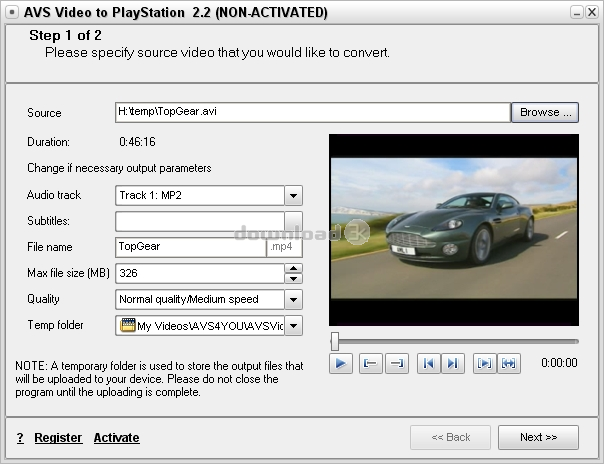
Task: Open the Register link
Action: coord(58,437)
